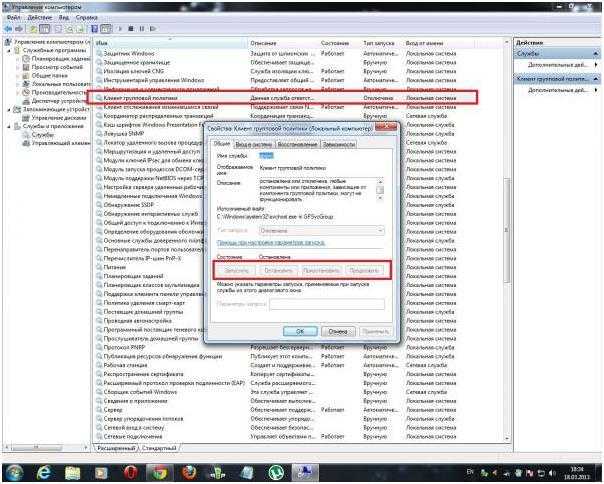The height and width of the screenshot is (484, 604).
Task: Click the Up one level folder toolbar icon
Action: [34, 29]
